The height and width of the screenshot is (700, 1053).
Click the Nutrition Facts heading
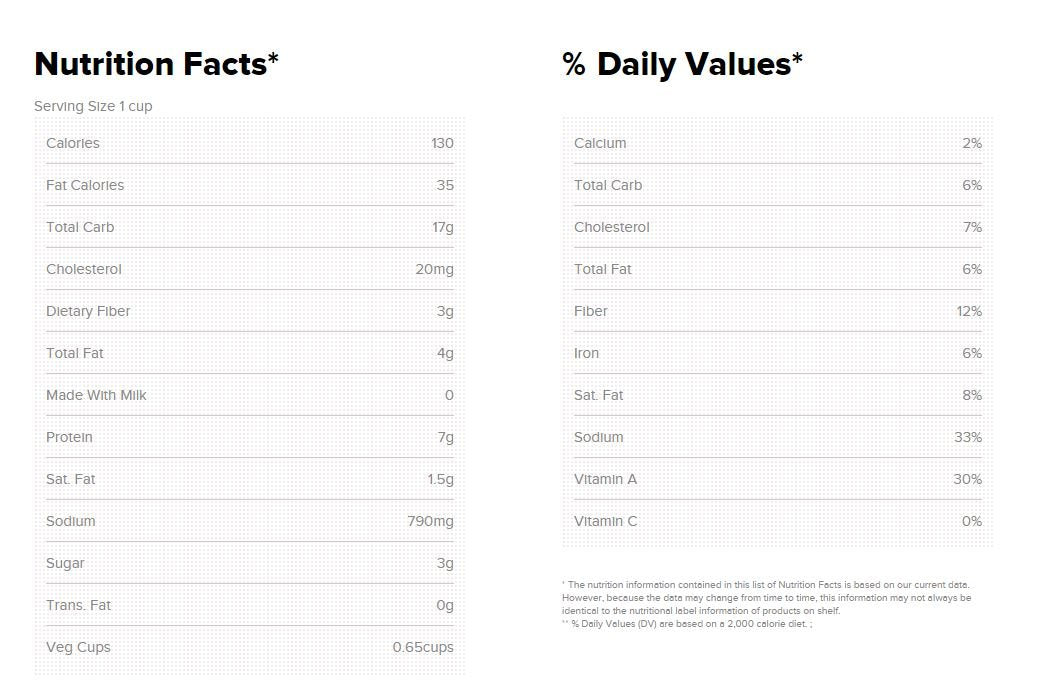tap(156, 64)
